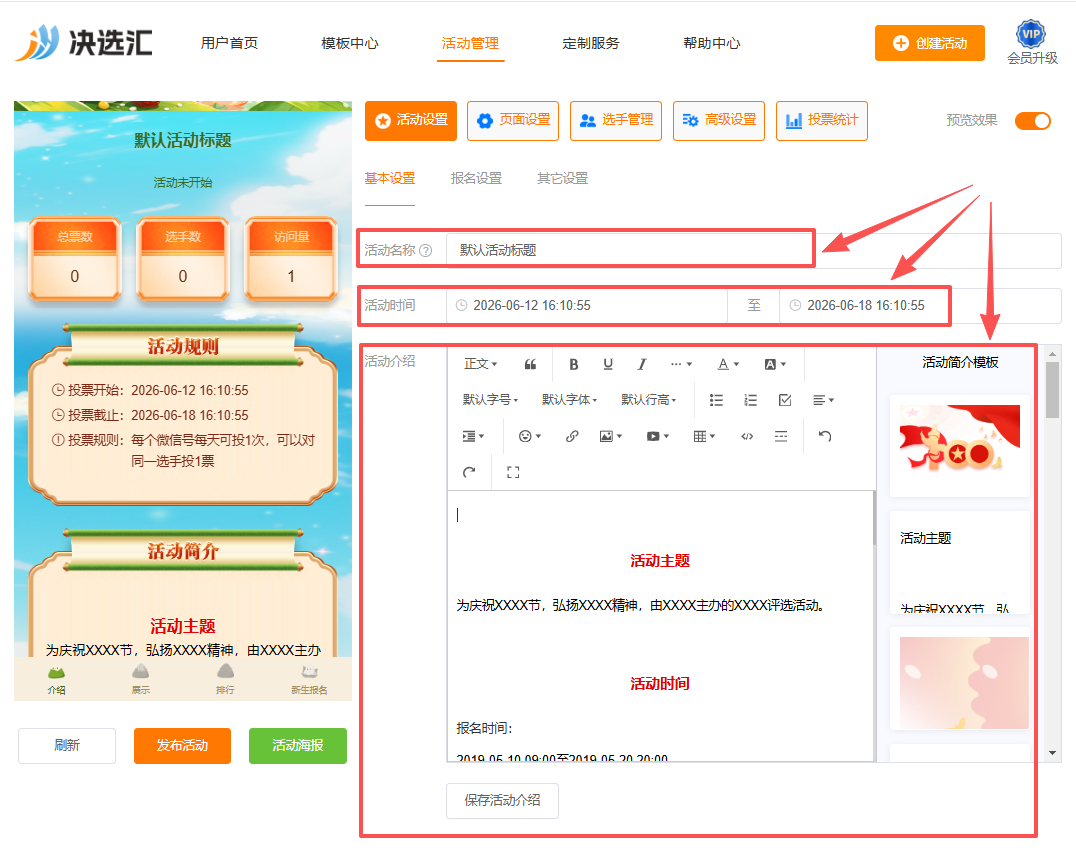Open background color picker dropdown
This screenshot has width=1076, height=851.
pyautogui.click(x=775, y=364)
